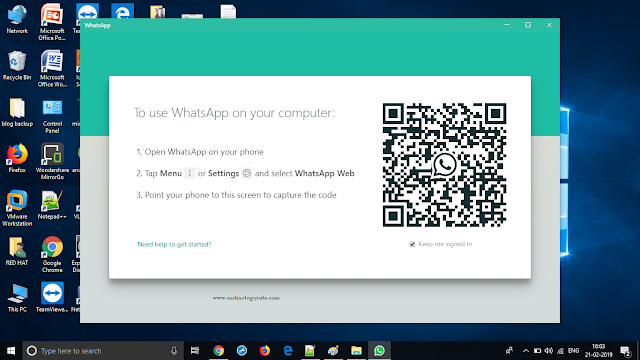
Task: Select the Recycle Bin desktop icon
Action: click(17, 65)
